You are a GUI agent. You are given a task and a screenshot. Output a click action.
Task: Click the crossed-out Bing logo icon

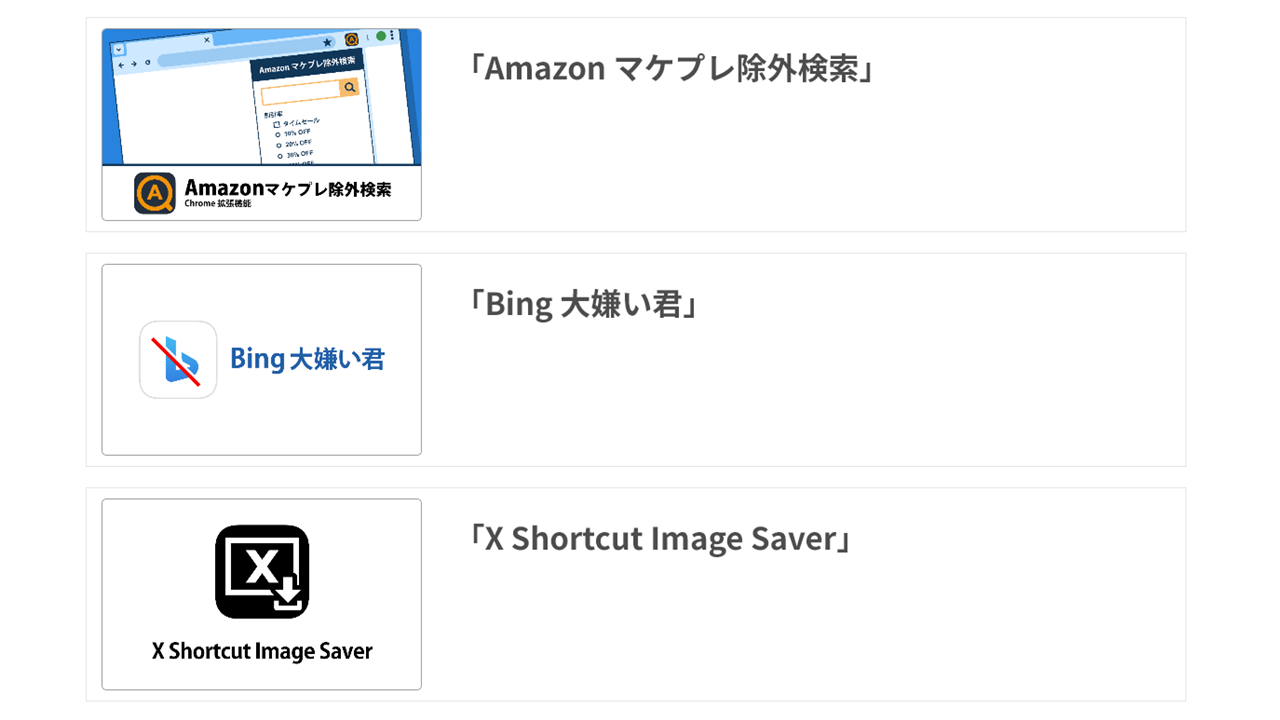click(178, 360)
